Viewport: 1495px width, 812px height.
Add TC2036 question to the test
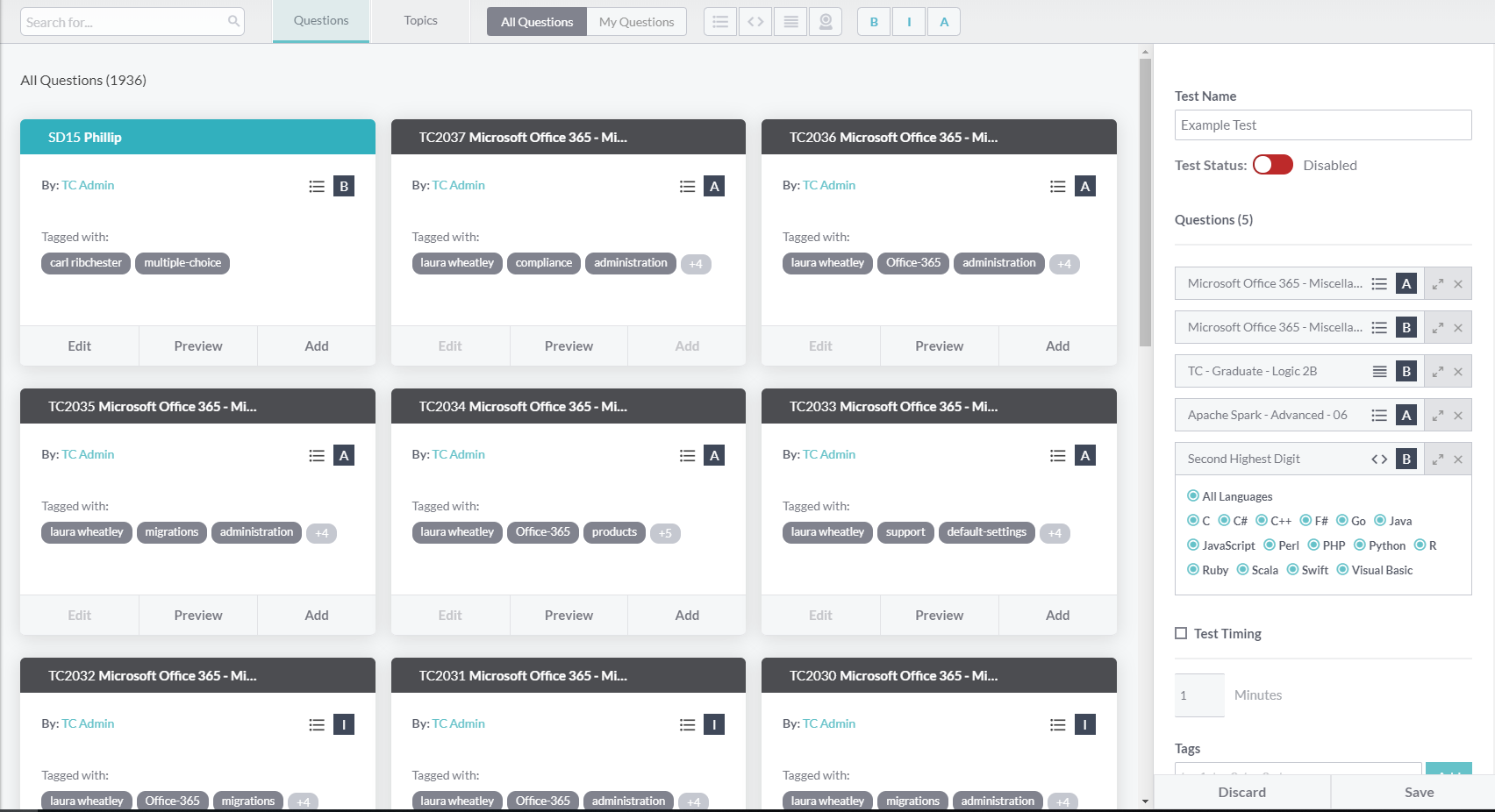1058,346
